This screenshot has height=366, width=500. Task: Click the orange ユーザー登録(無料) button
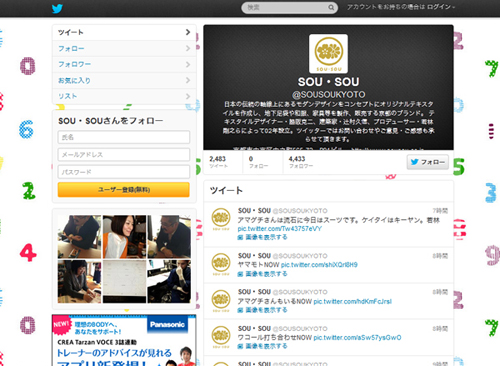[x=124, y=190]
